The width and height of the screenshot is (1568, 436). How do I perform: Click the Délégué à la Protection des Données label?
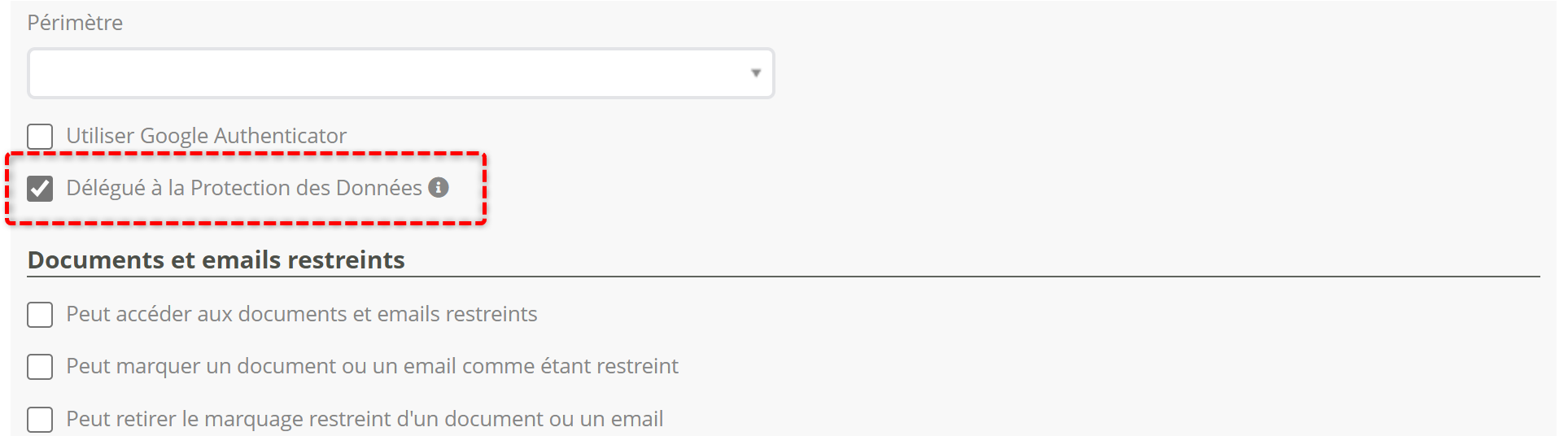tap(243, 188)
